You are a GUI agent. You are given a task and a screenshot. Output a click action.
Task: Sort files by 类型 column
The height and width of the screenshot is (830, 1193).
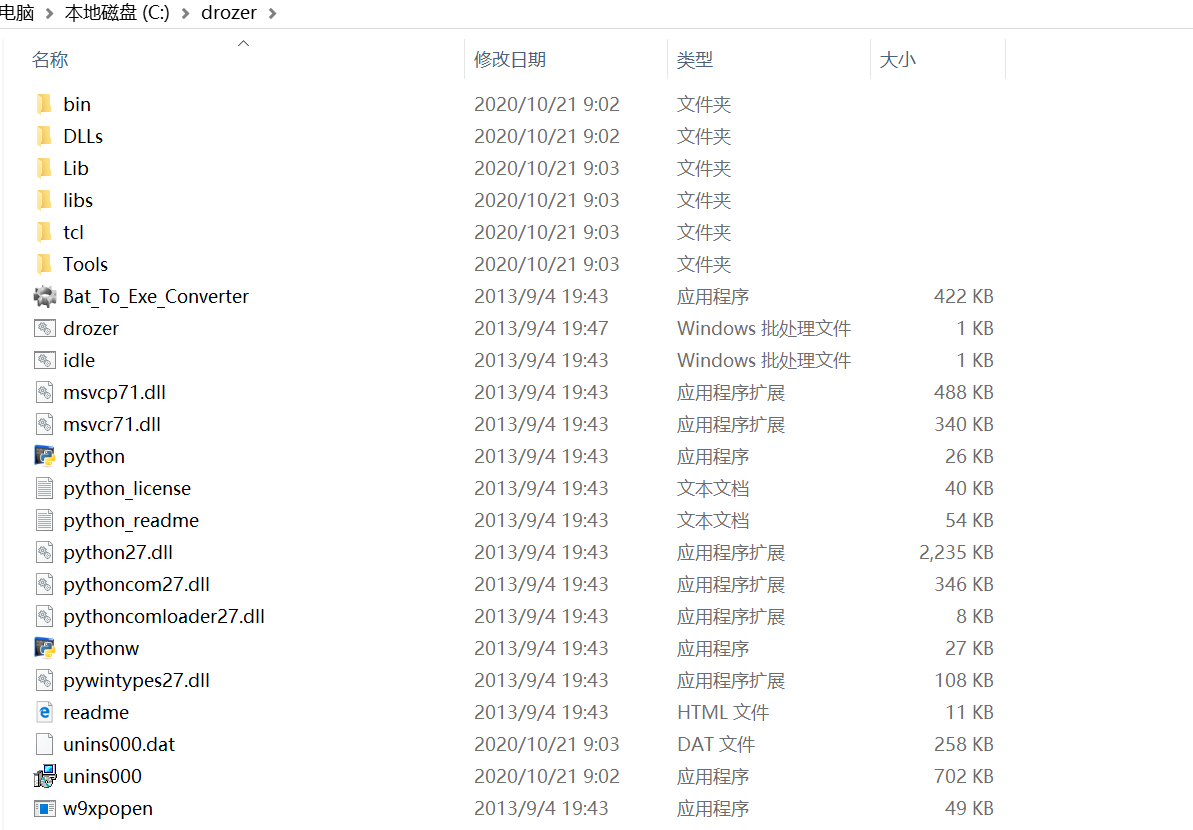click(x=695, y=59)
